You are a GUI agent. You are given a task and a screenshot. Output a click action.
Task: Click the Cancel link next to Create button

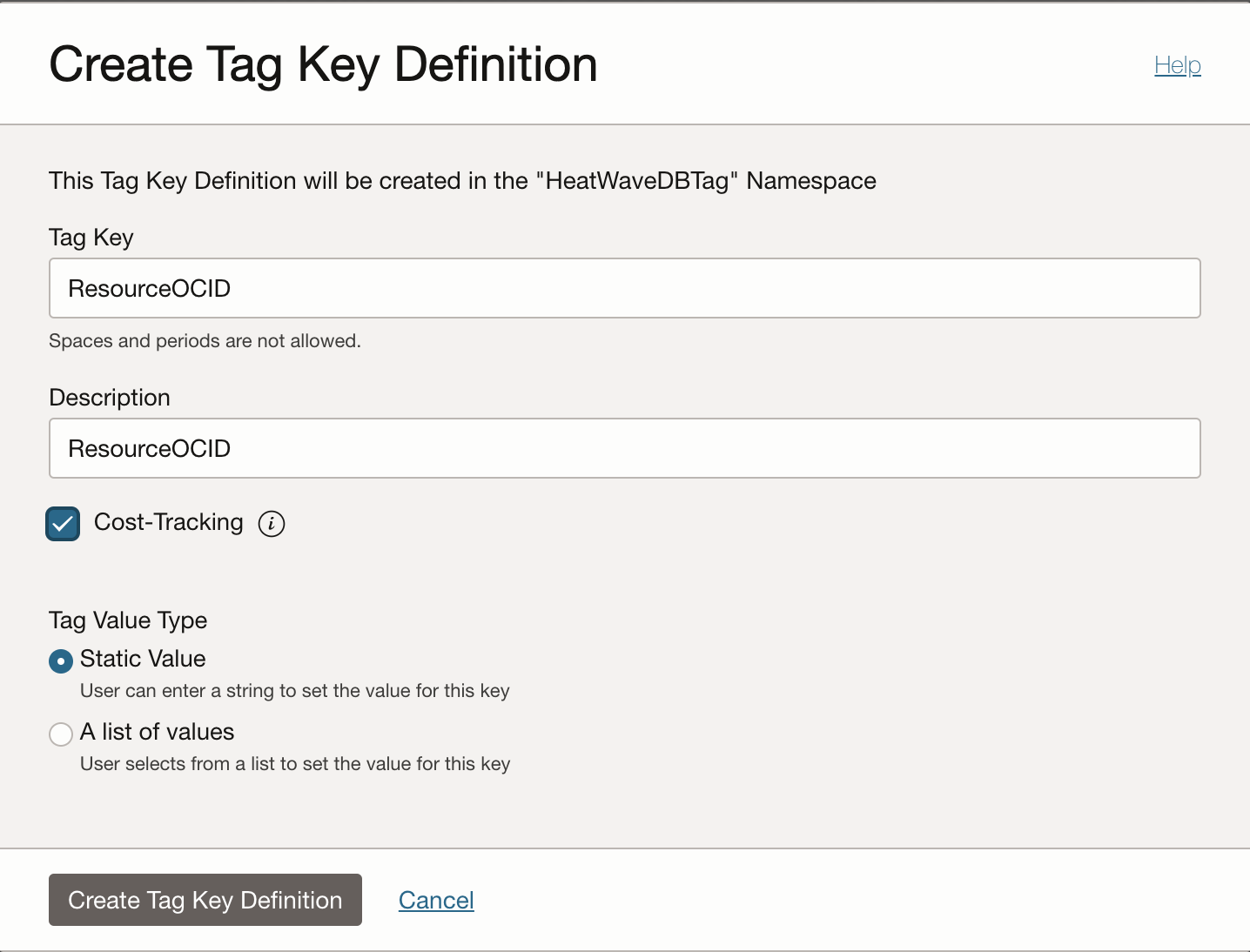[436, 900]
